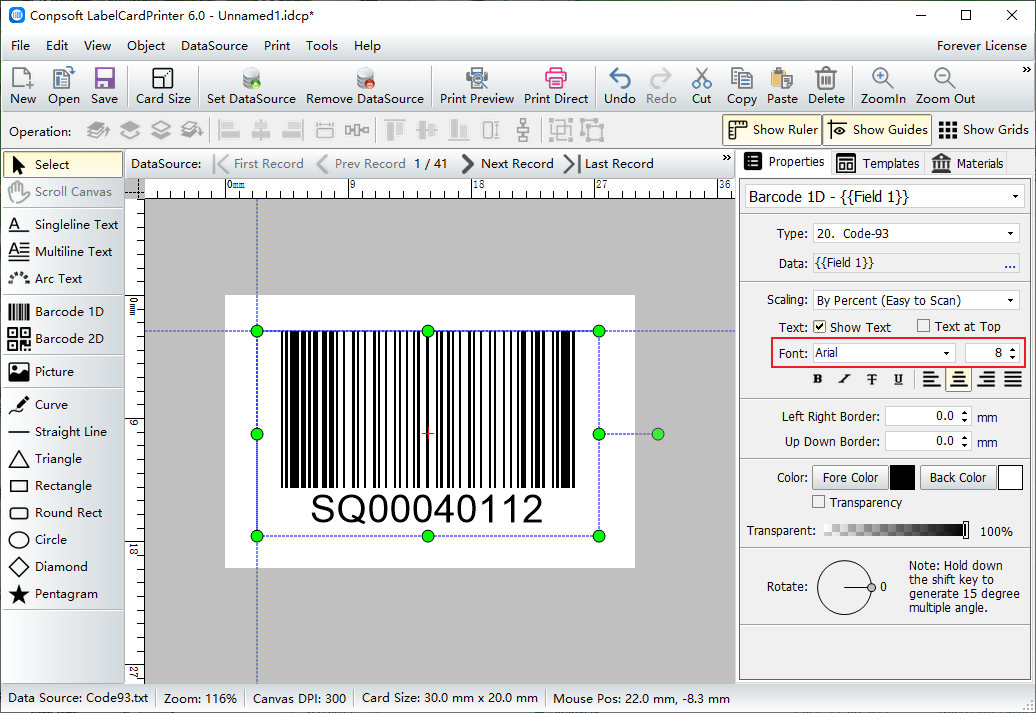Screen dimensions: 1036x713
Task: Select the Curve drawing tool
Action: pyautogui.click(x=63, y=404)
